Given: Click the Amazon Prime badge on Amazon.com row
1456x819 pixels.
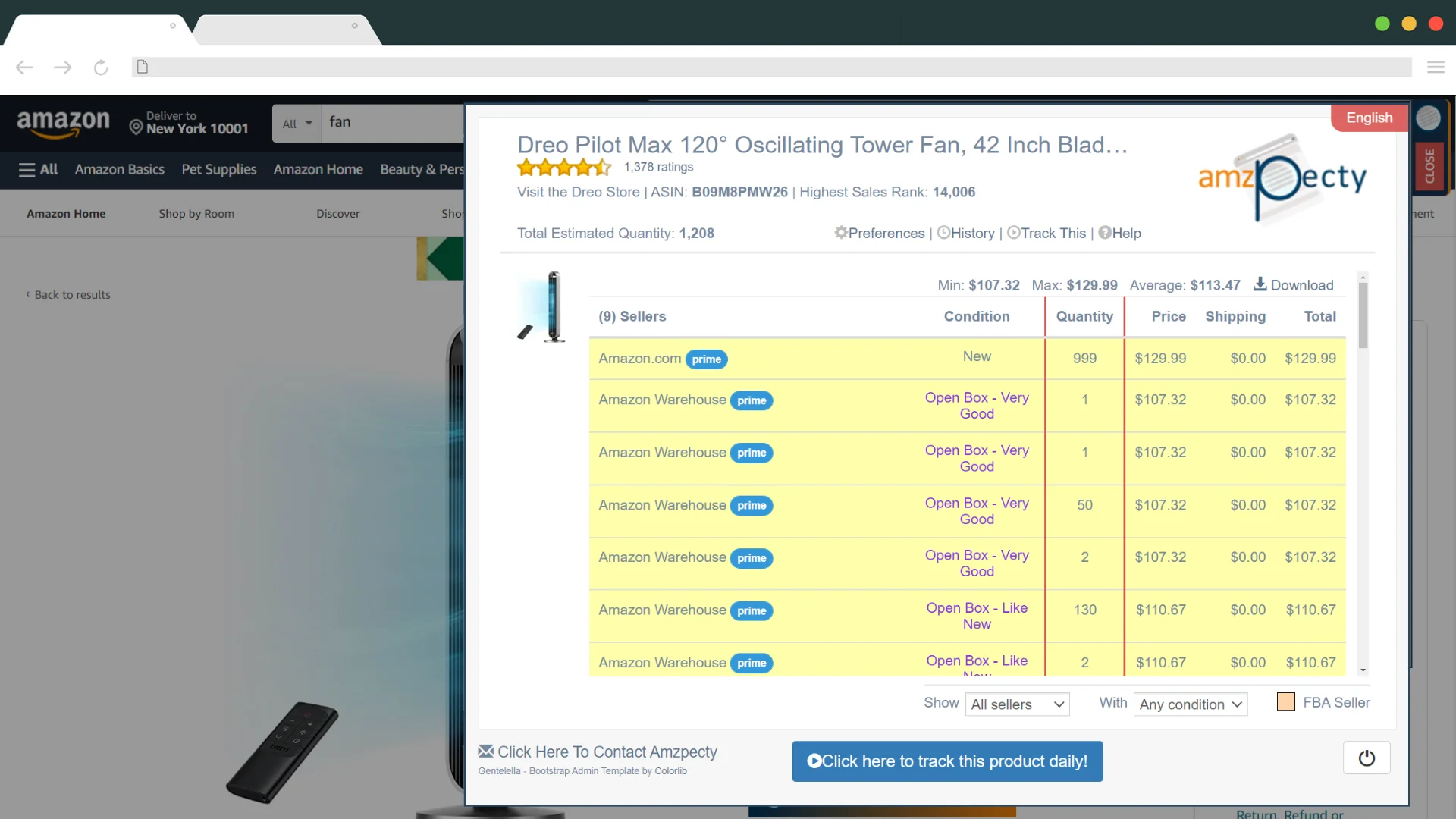Looking at the screenshot, I should 707,358.
